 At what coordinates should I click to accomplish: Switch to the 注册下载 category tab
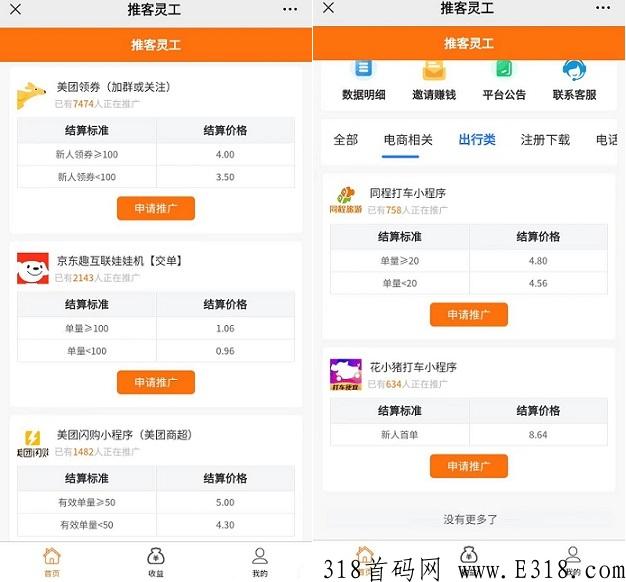pos(545,140)
